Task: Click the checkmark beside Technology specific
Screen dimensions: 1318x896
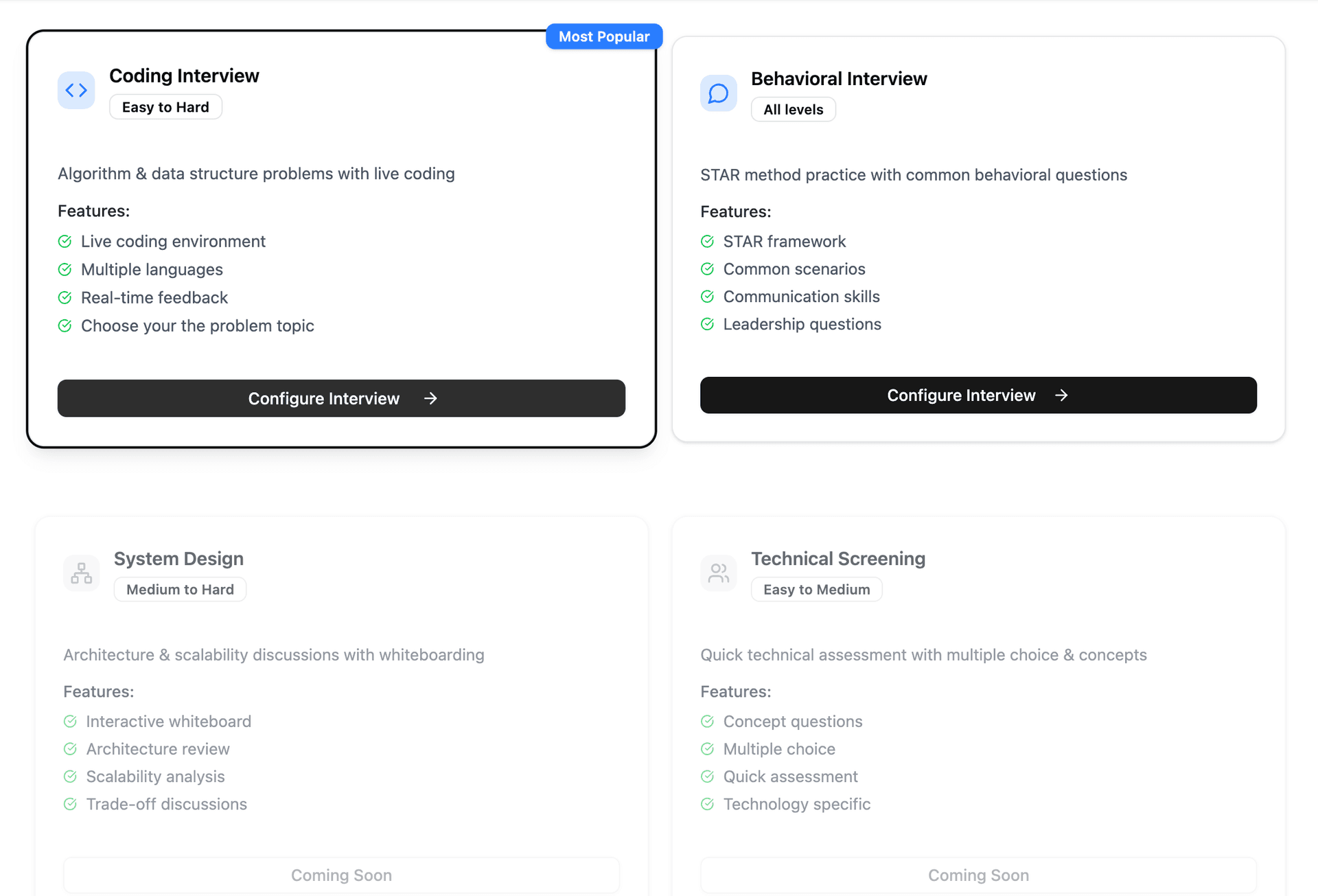Action: 707,803
